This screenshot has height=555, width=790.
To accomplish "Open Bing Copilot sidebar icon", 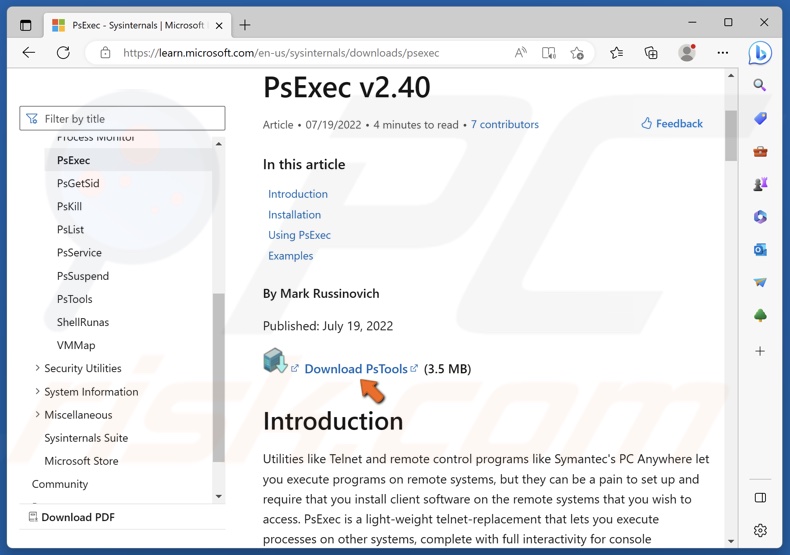I will (x=760, y=53).
